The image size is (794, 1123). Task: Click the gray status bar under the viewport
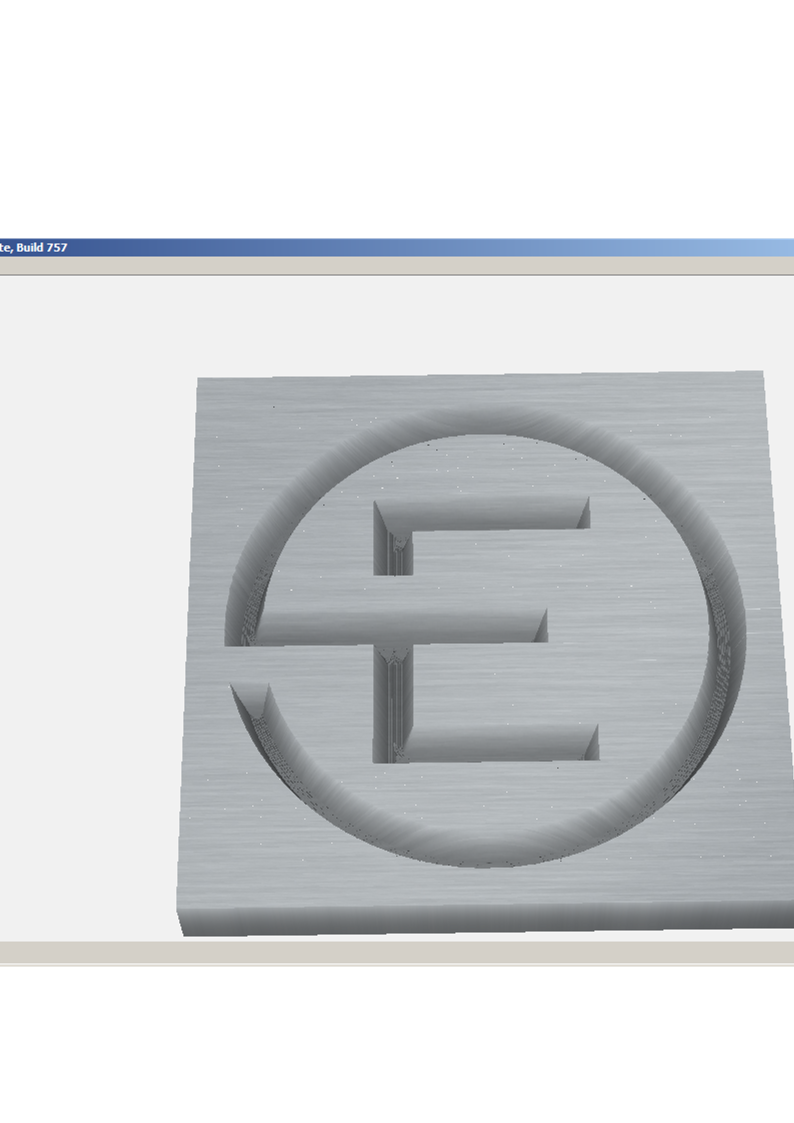[400, 953]
